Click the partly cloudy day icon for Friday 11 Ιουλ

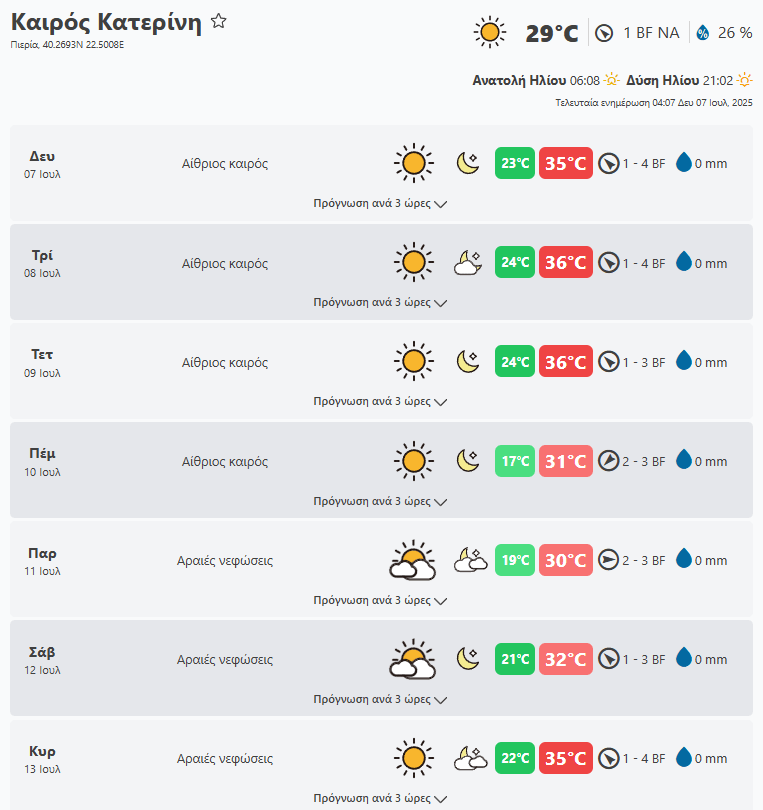click(x=412, y=561)
